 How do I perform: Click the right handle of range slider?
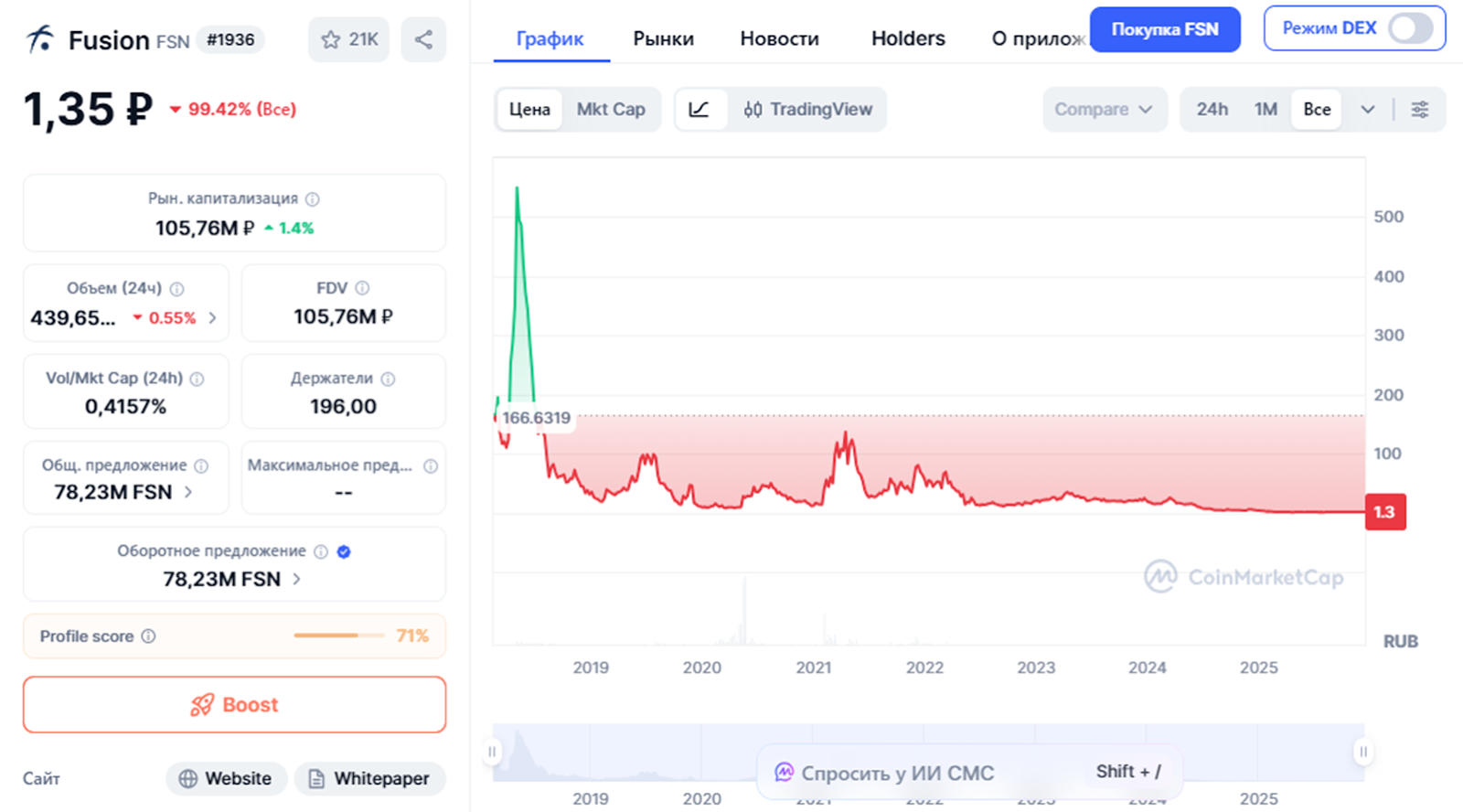pos(1362,752)
